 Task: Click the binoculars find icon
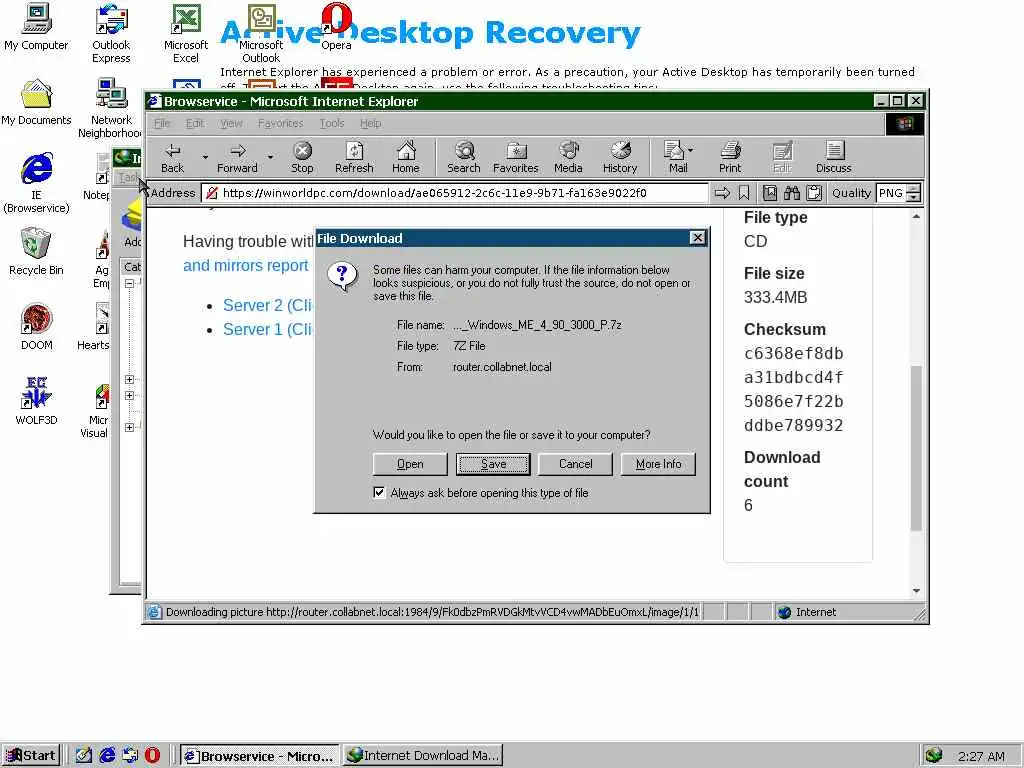(792, 193)
